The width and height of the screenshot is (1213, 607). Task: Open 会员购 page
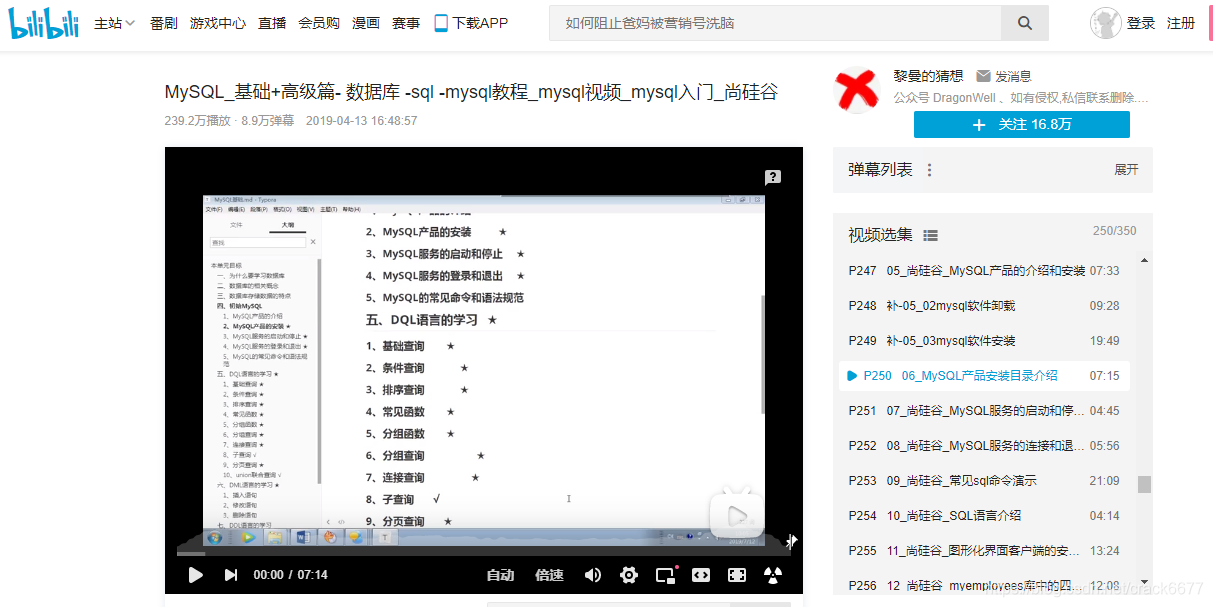pyautogui.click(x=319, y=23)
